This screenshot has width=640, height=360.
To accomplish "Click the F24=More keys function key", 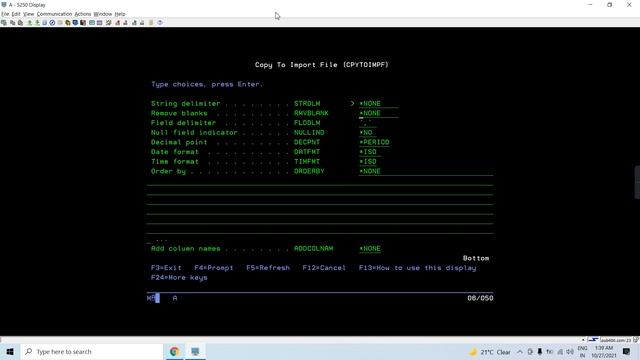I will 179,278.
